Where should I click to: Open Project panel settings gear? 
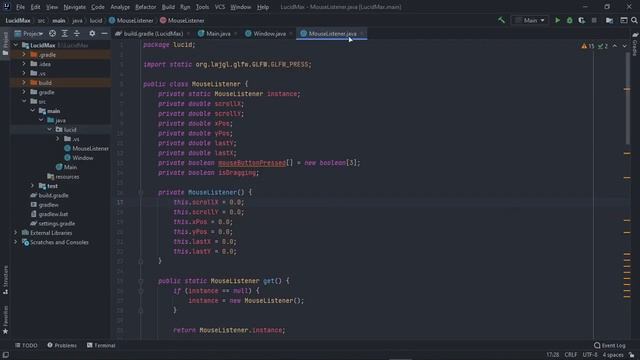tap(92, 33)
